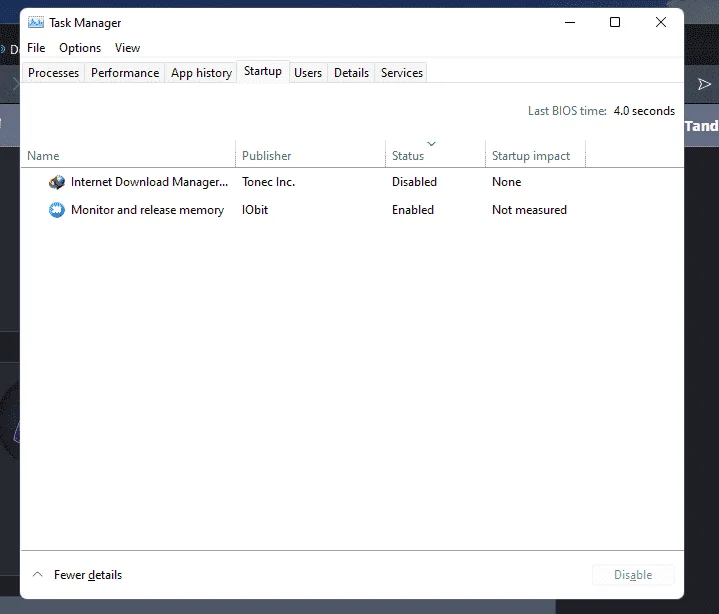
Task: Sort by the Publisher column header
Action: (310, 156)
